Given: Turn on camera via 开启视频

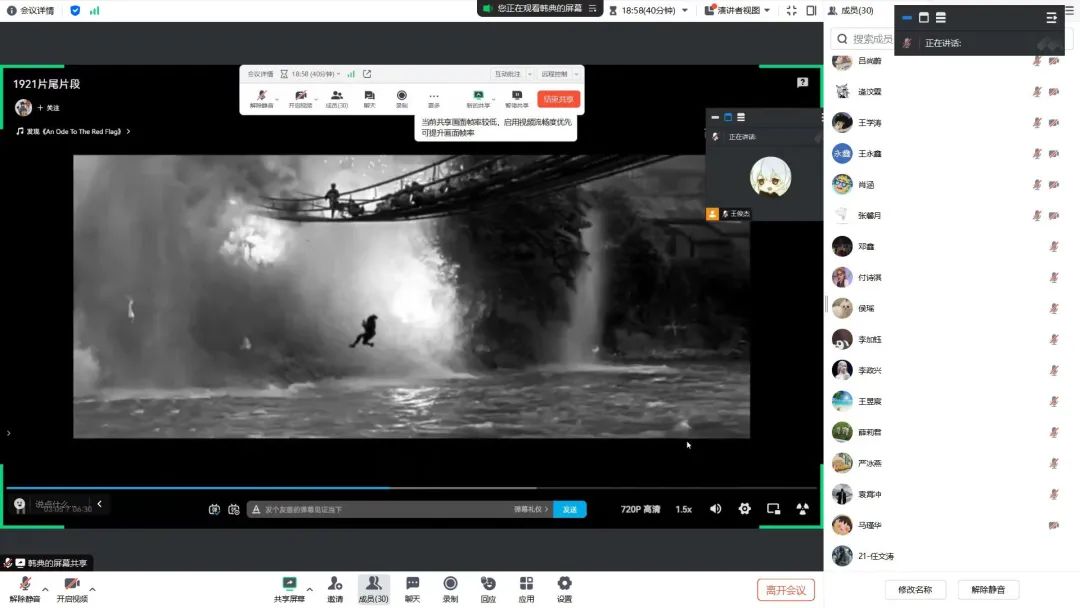Looking at the screenshot, I should pyautogui.click(x=71, y=584).
